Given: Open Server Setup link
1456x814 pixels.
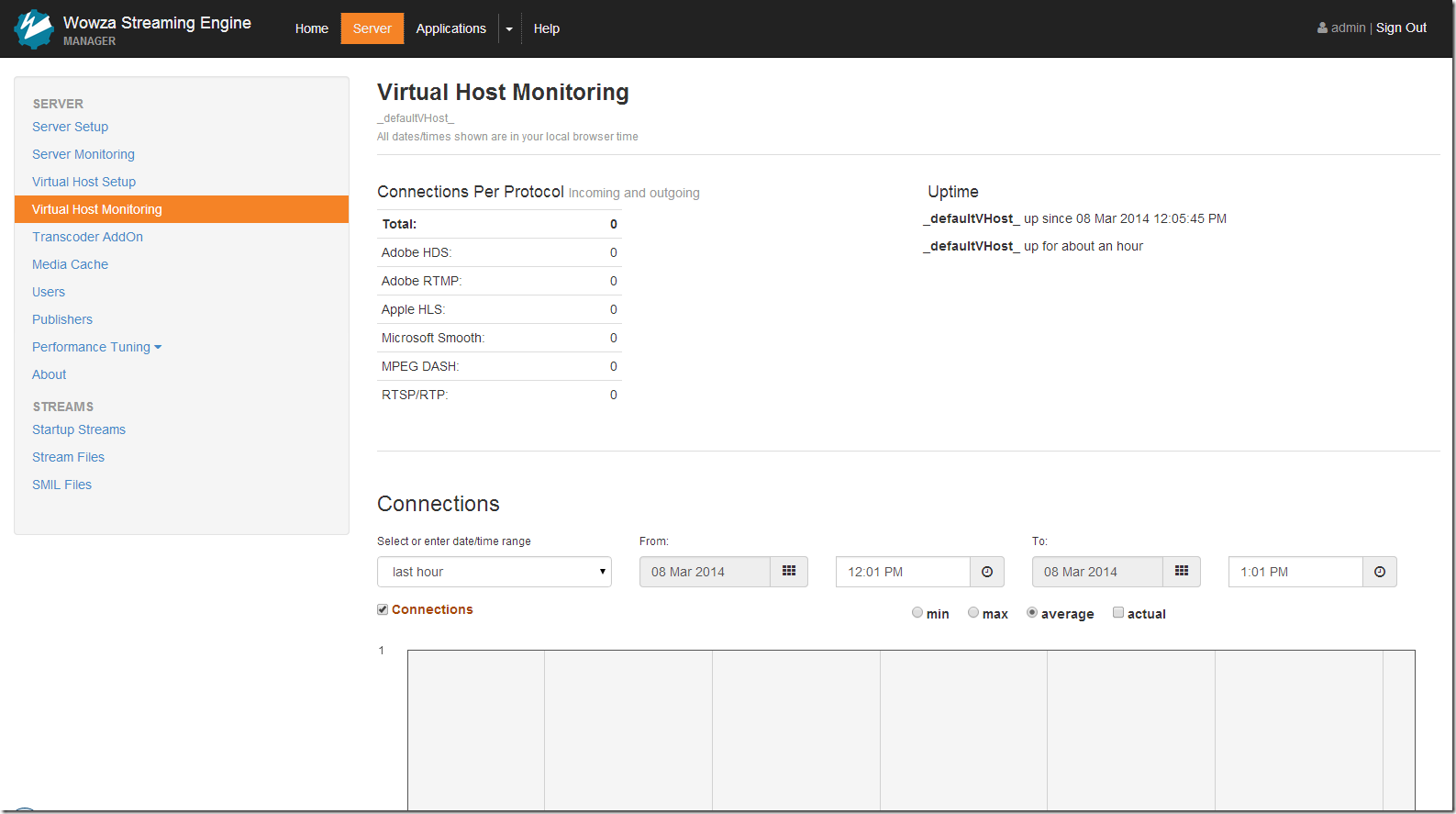Looking at the screenshot, I should click(x=71, y=127).
